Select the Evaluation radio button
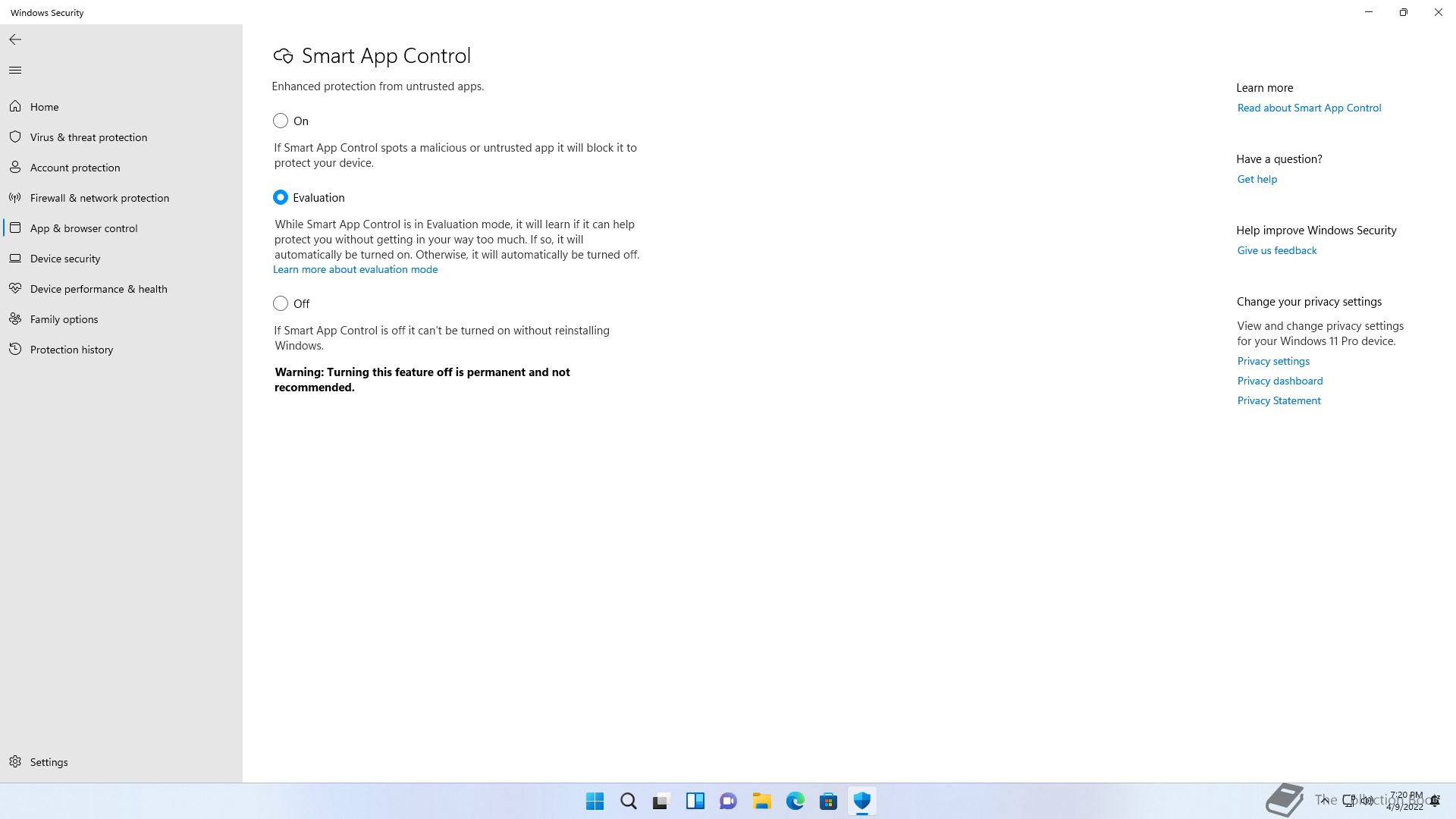The height and width of the screenshot is (819, 1456). (x=281, y=197)
